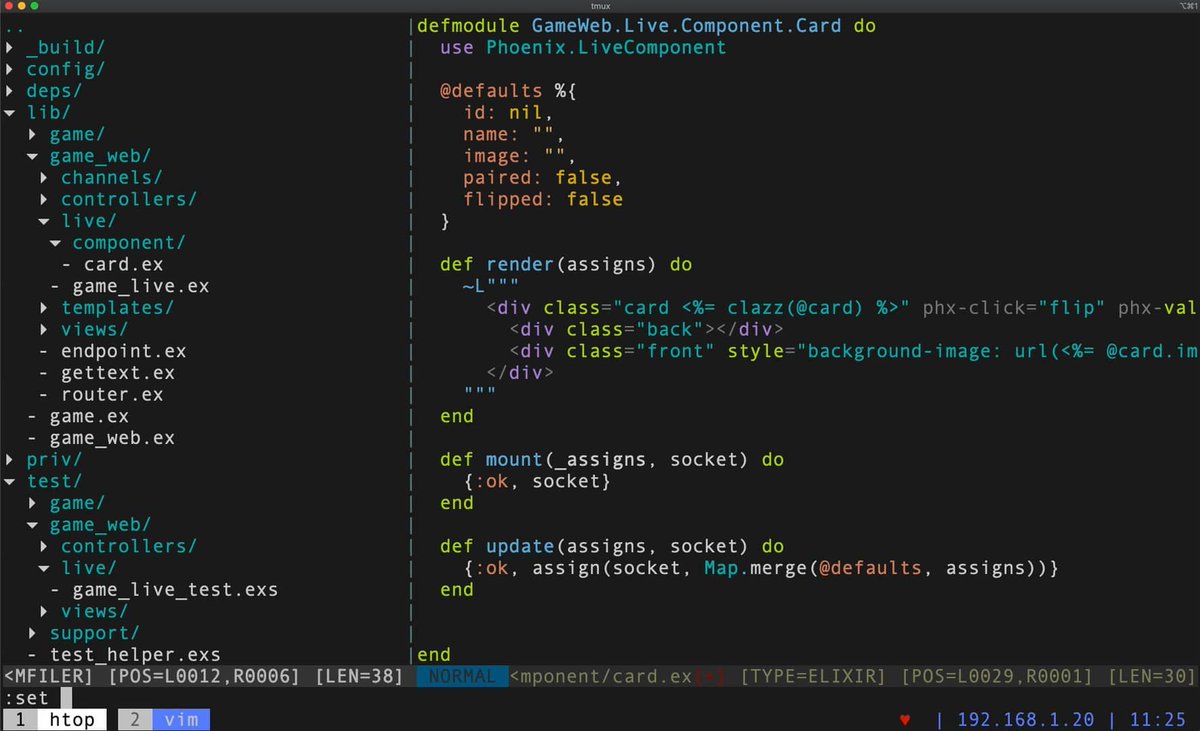Click the '@defaults %{' line
This screenshot has width=1200, height=731.
point(509,91)
